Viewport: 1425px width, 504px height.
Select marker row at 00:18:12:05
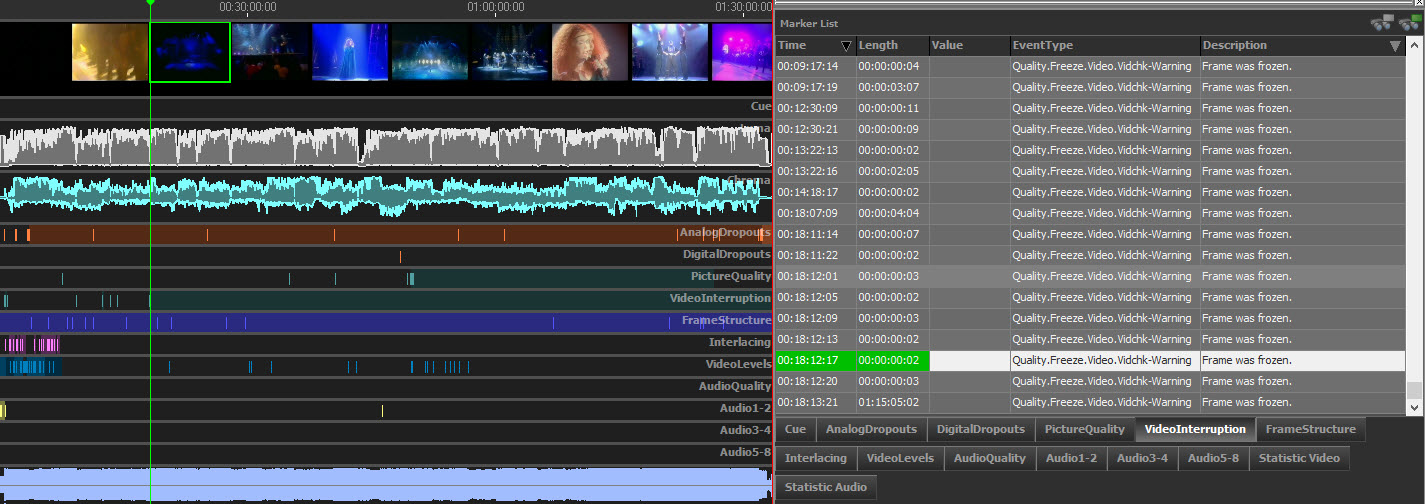tap(1091, 297)
